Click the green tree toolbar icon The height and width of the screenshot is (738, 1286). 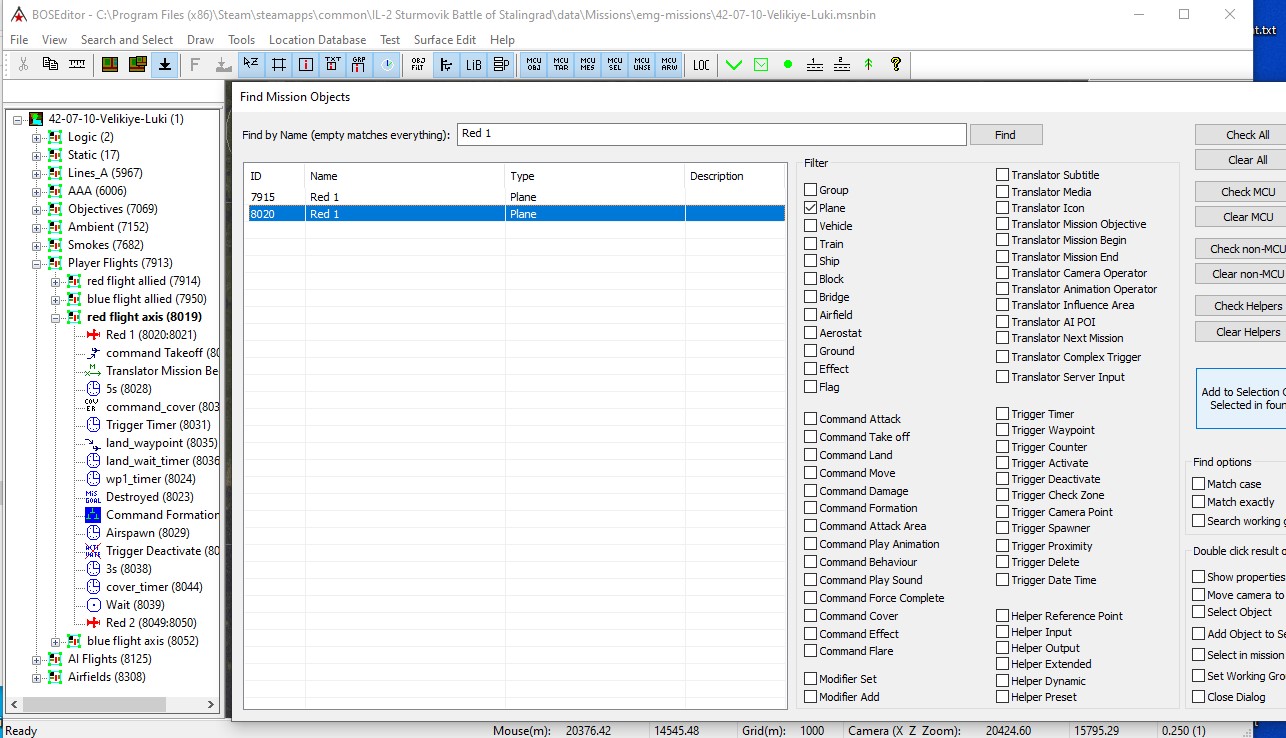coord(868,64)
